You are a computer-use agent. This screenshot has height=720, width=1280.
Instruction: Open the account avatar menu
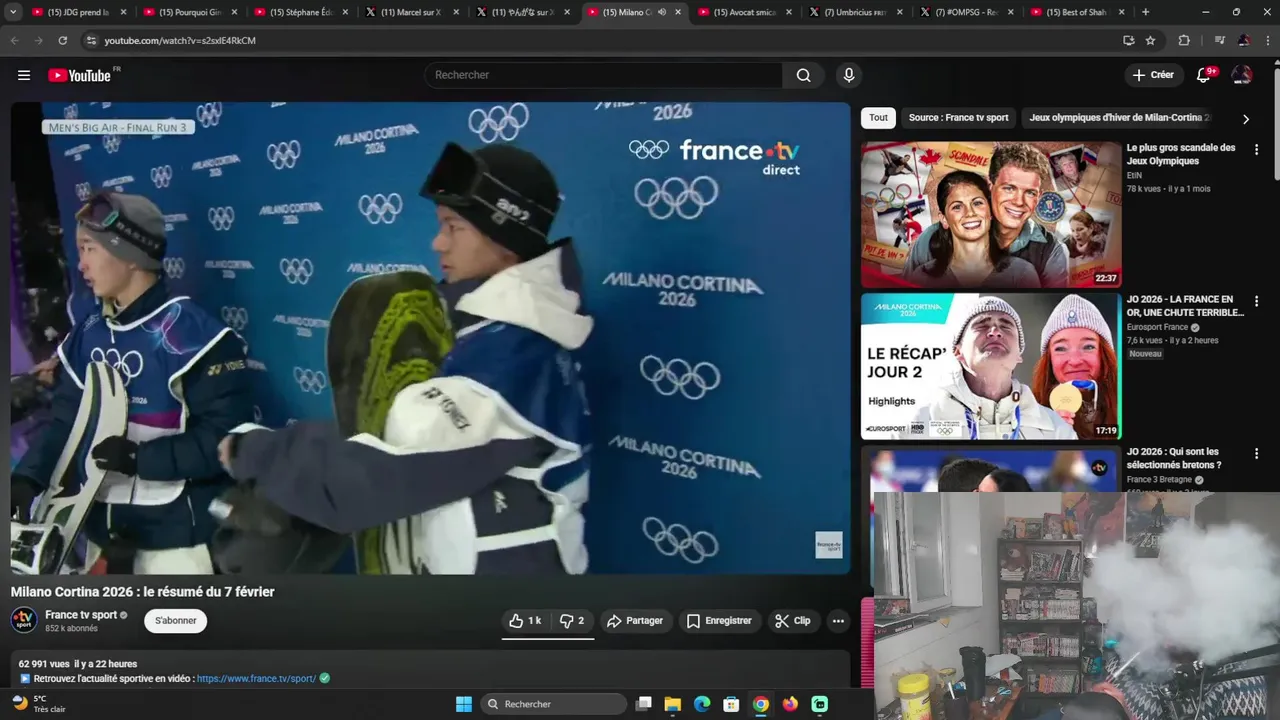(1242, 75)
